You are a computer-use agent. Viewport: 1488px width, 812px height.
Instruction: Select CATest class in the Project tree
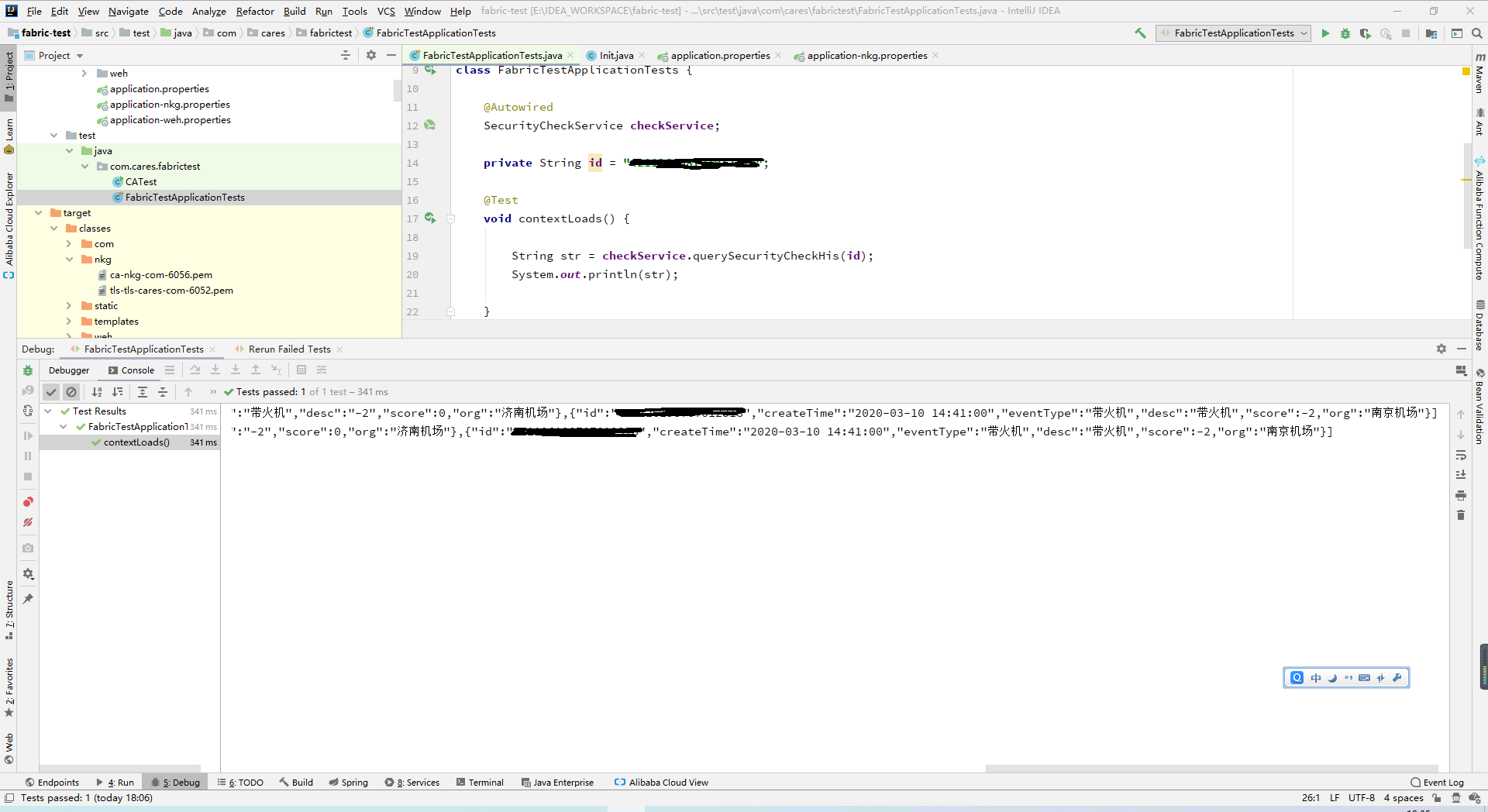pyautogui.click(x=140, y=182)
